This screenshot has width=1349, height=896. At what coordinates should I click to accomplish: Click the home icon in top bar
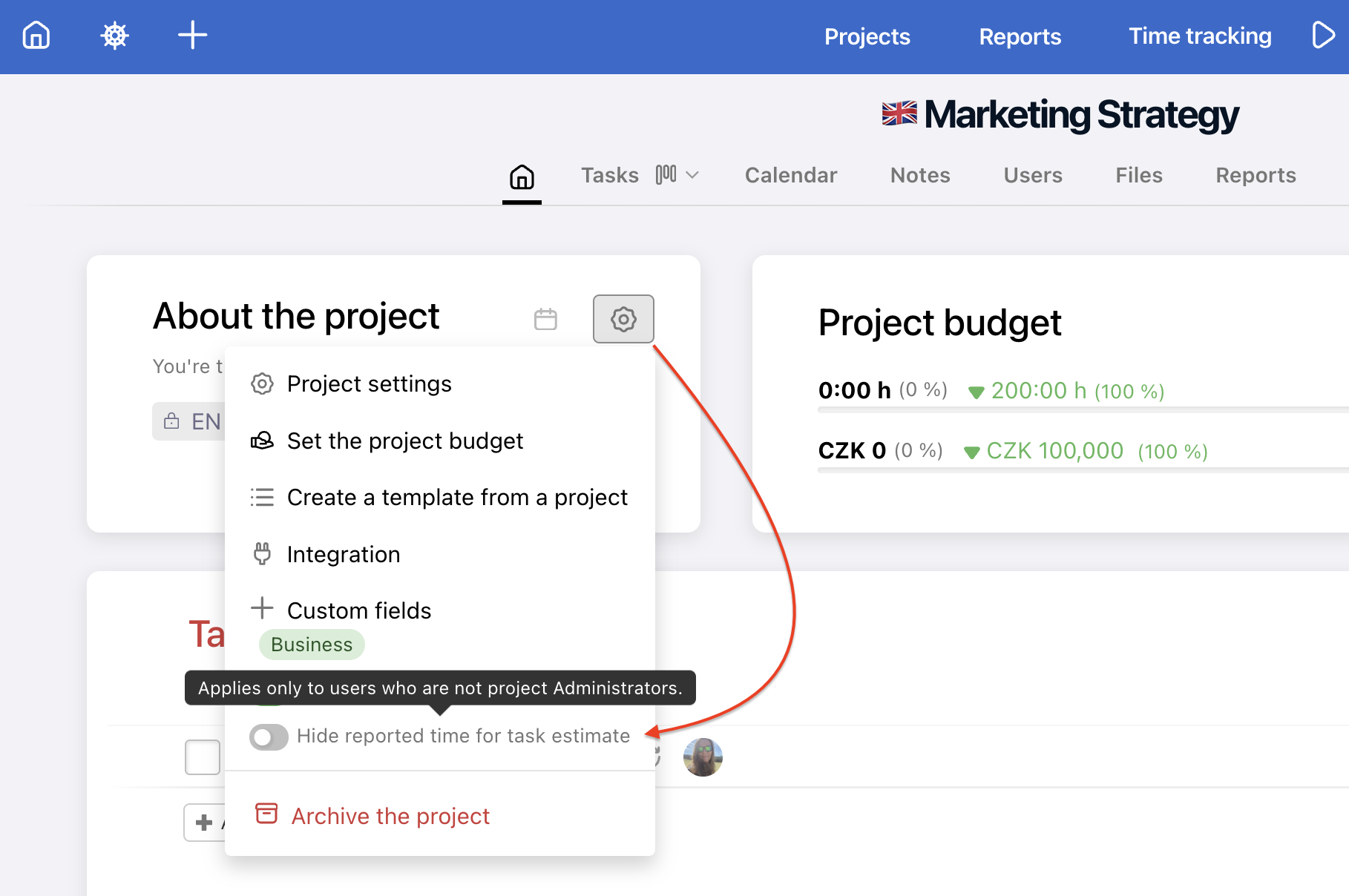click(36, 35)
